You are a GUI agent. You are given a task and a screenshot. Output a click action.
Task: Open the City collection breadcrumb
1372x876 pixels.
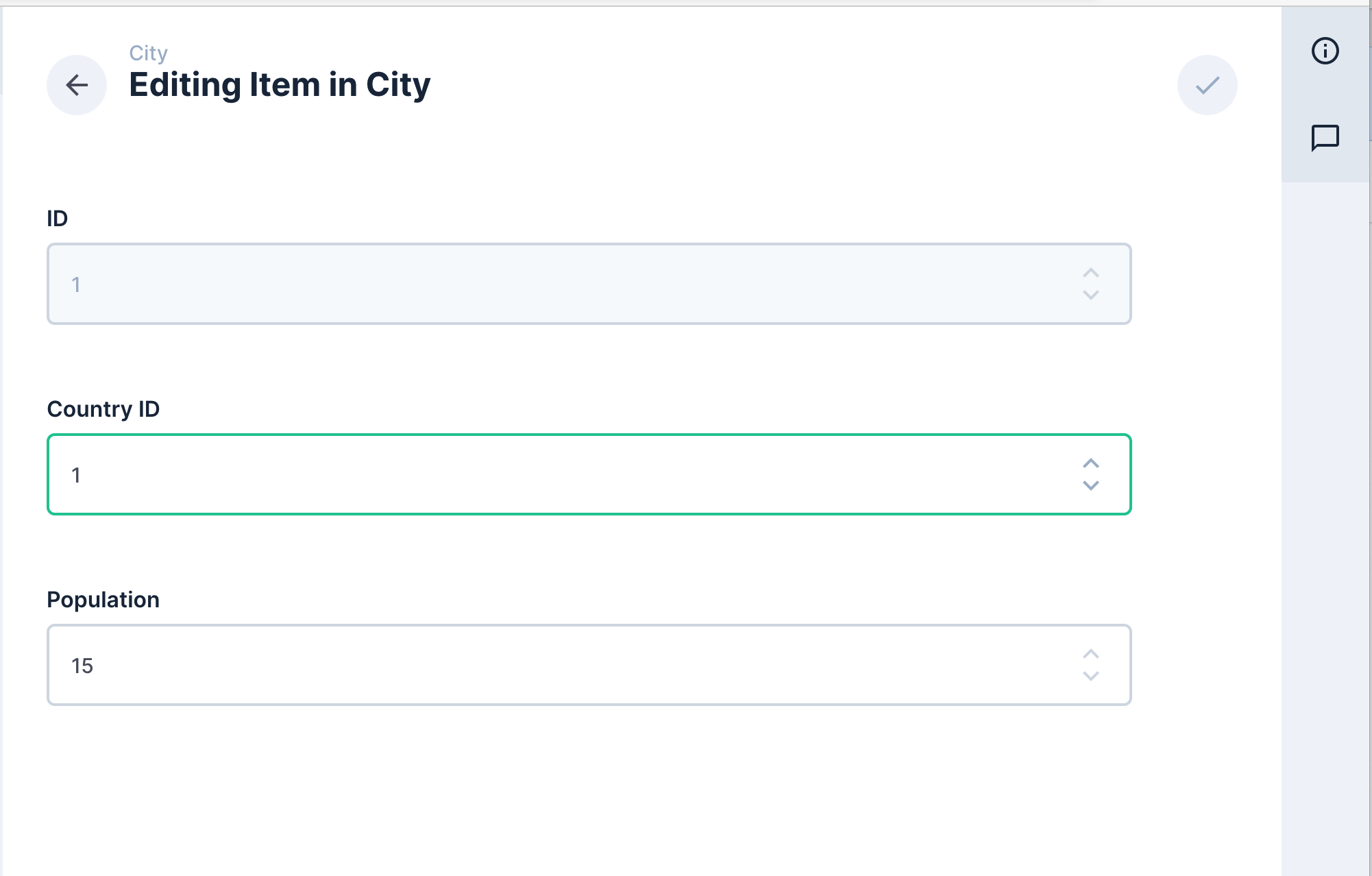pos(148,53)
